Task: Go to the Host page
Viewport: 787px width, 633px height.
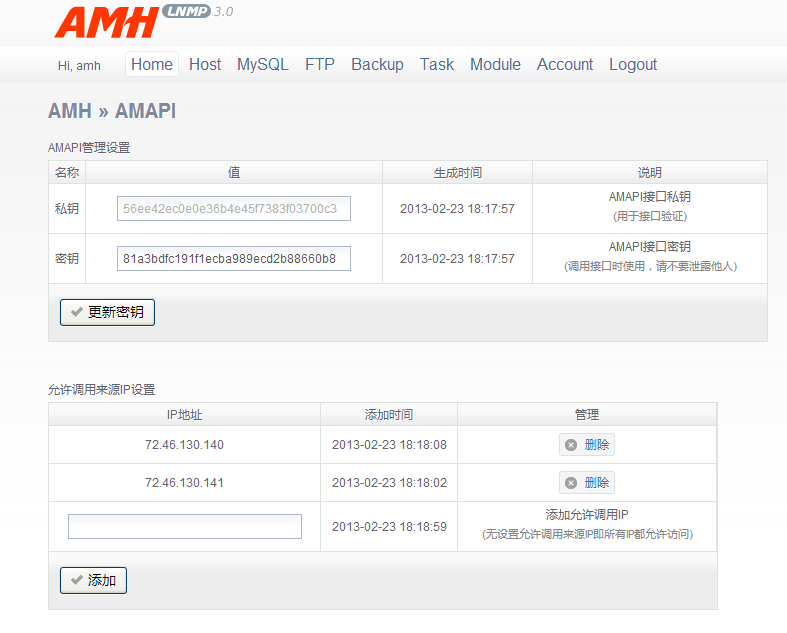Action: 205,64
